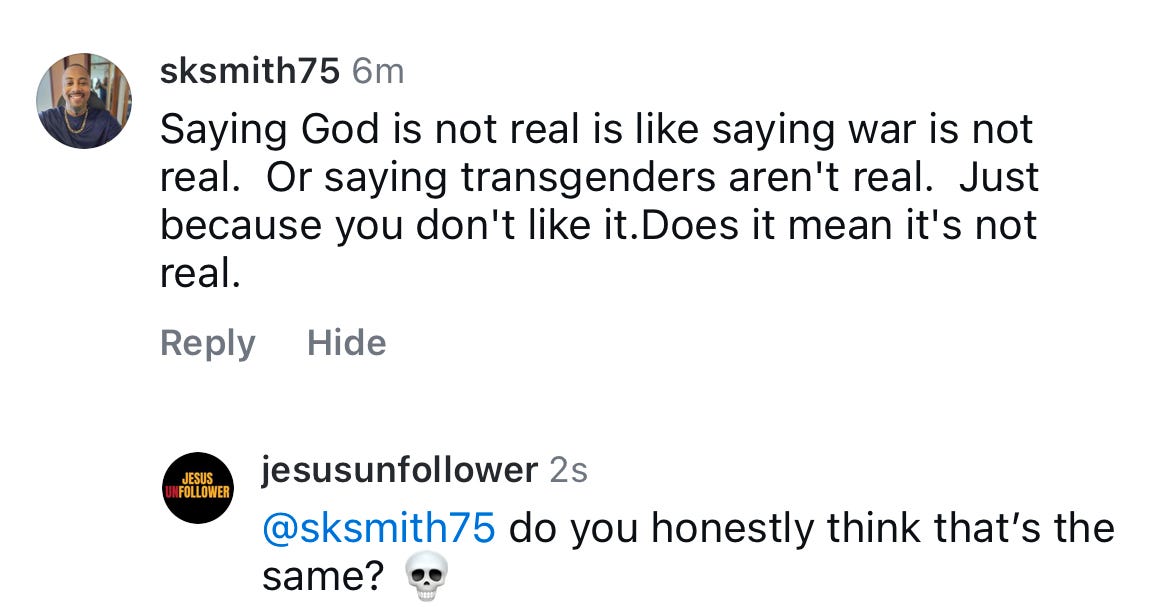The image size is (1149, 607).
Task: Click the blue @sksmith75 mention
Action: coord(377,527)
